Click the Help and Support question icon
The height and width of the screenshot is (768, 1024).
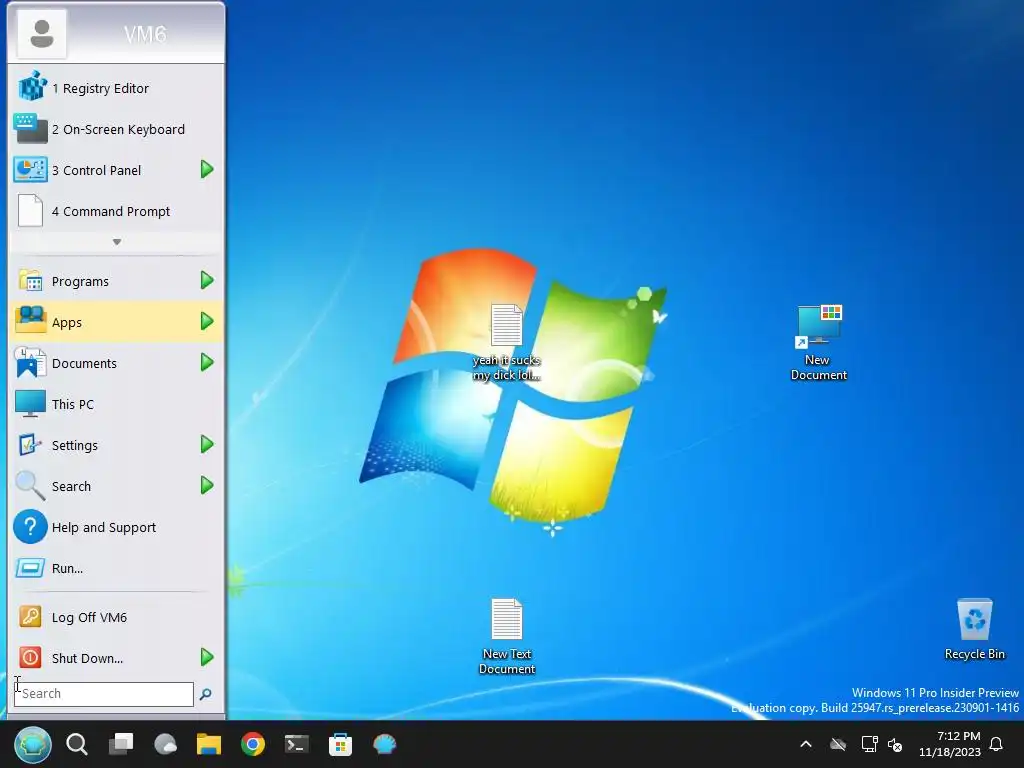30,527
